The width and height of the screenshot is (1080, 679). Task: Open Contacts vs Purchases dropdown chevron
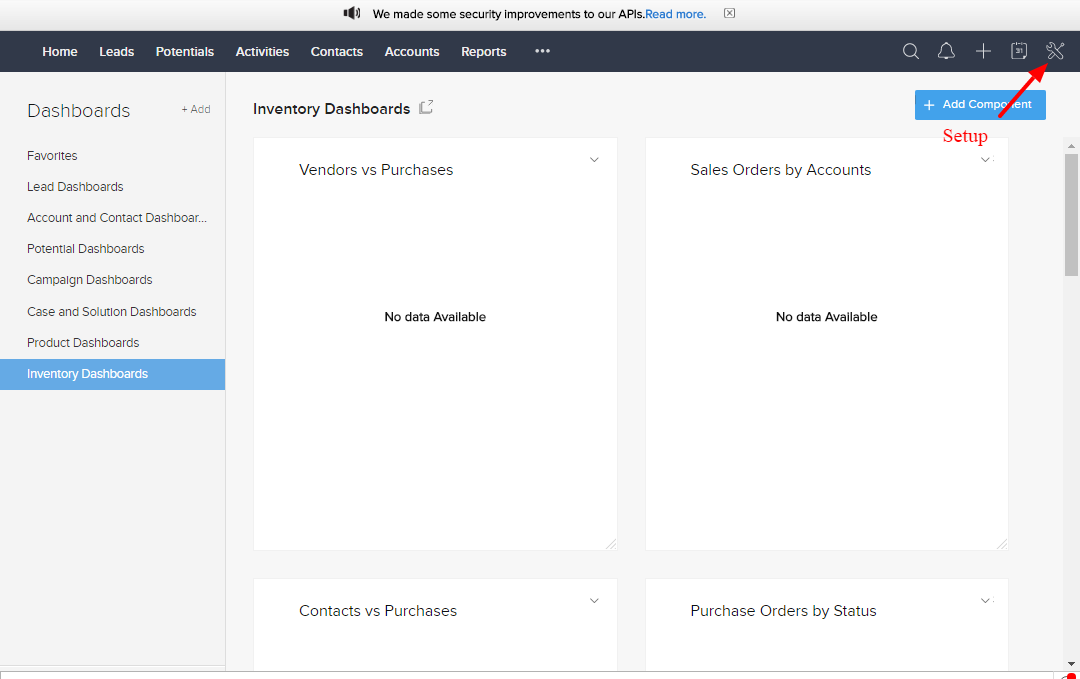coord(594,601)
